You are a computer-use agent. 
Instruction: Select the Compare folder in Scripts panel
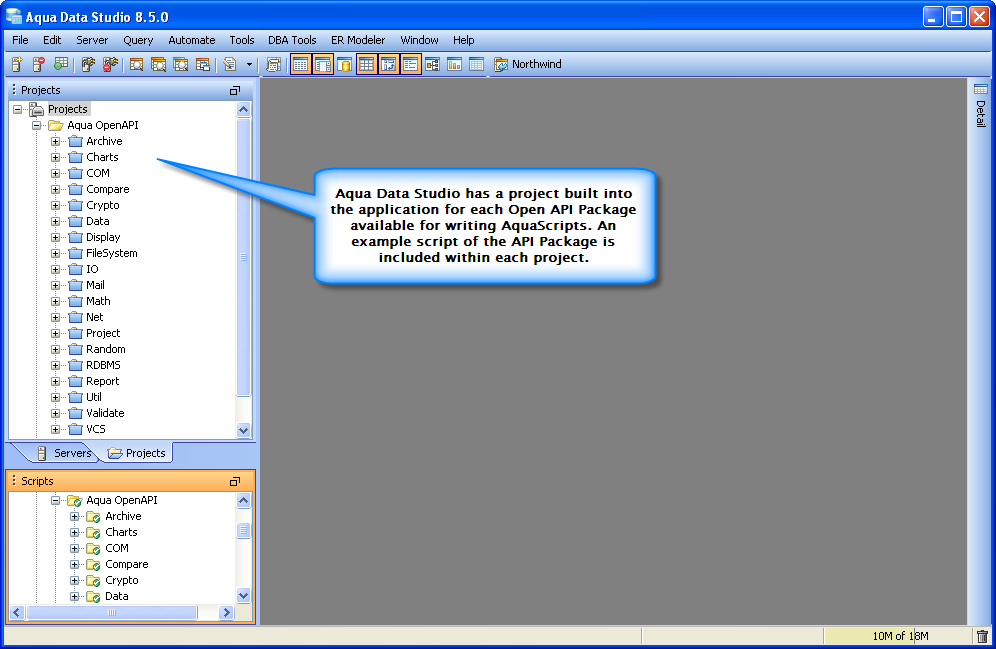tap(126, 564)
